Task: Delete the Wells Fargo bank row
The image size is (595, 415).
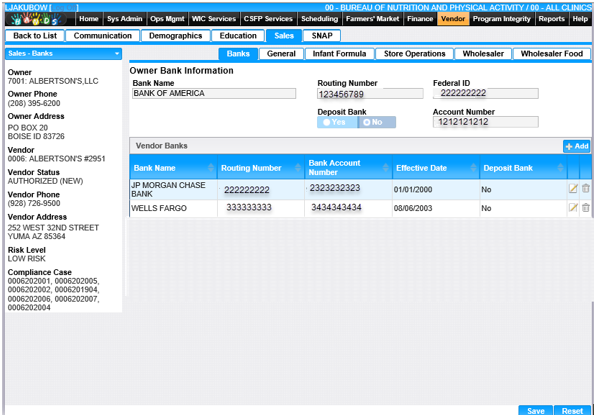Action: (586, 208)
